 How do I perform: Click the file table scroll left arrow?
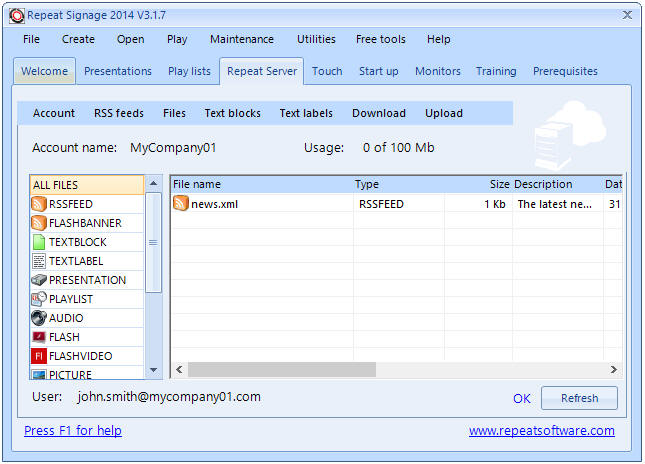(179, 369)
